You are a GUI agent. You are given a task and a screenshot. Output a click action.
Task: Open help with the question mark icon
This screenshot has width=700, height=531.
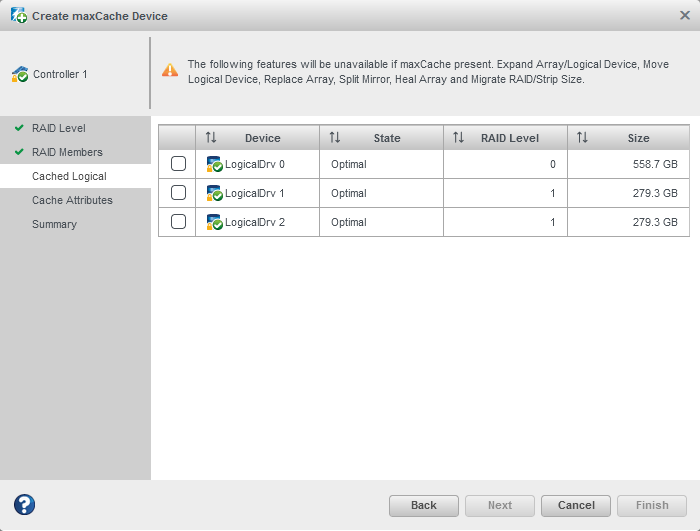coord(24,505)
